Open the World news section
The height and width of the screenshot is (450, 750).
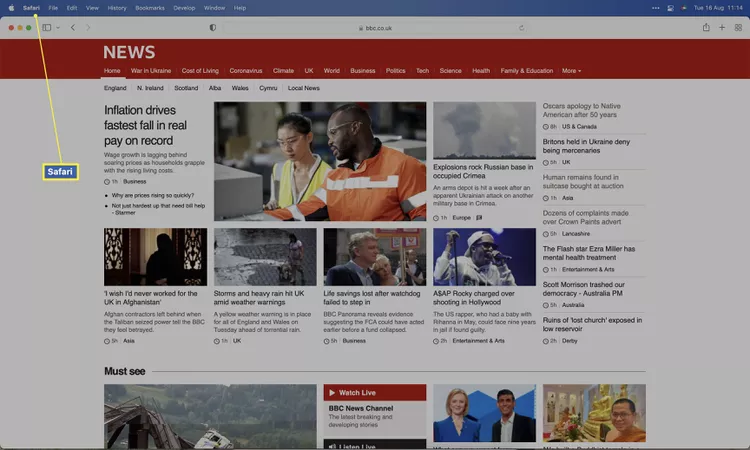click(x=331, y=71)
